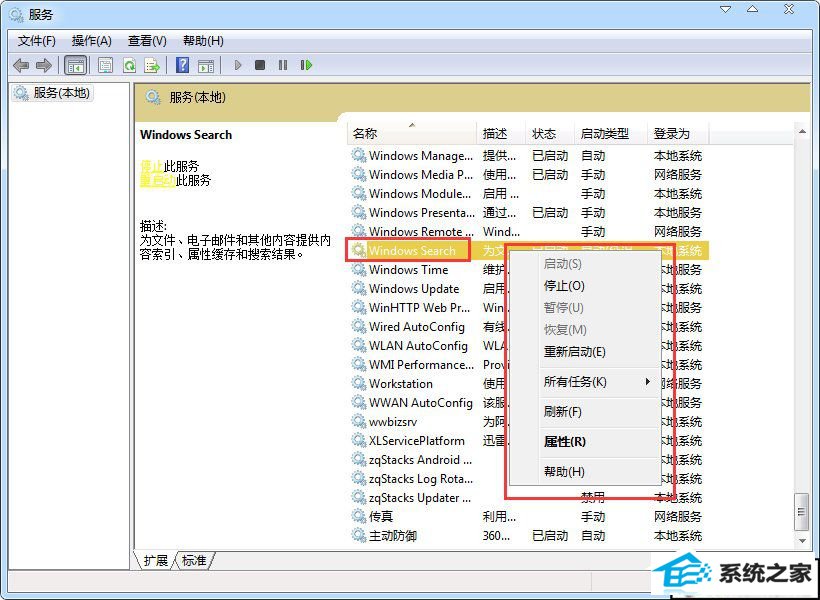Click the Forward arrow toolbar icon
The width and height of the screenshot is (820, 600).
(44, 65)
